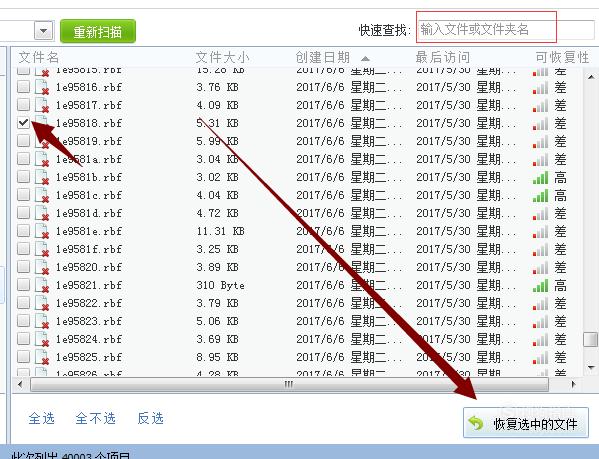Open the dropdown arrow beside 重新扫描

click(44, 31)
